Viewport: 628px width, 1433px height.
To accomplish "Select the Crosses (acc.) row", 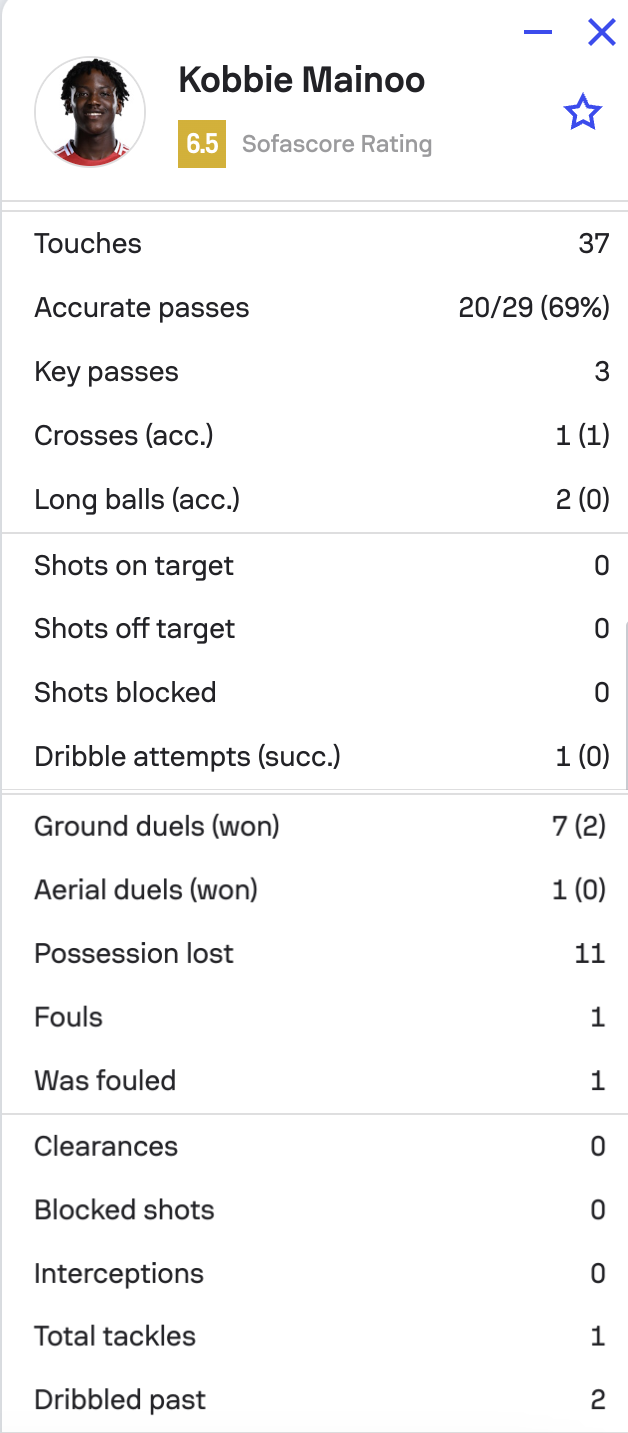I will 314,436.
